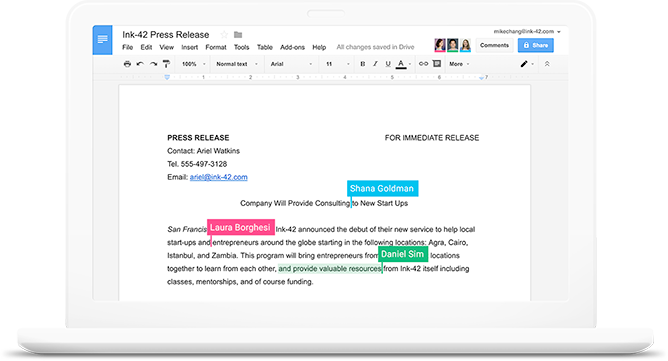Open the Normal text style dropdown
Screen dimensions: 668x361
click(x=237, y=64)
